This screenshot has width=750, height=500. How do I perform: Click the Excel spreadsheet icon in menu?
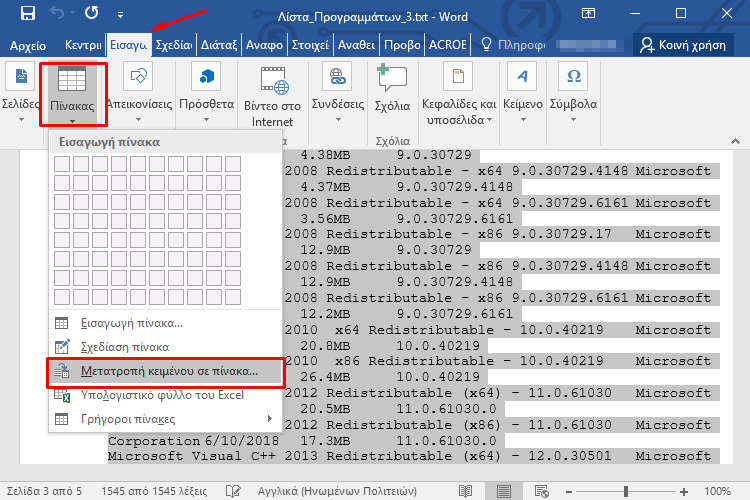tap(62, 395)
